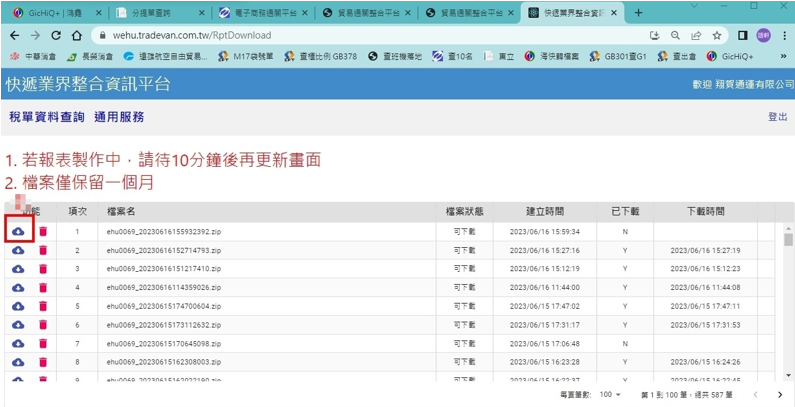Expand hidden bookmarks overflow chevron
795x407 pixels.
782,56
